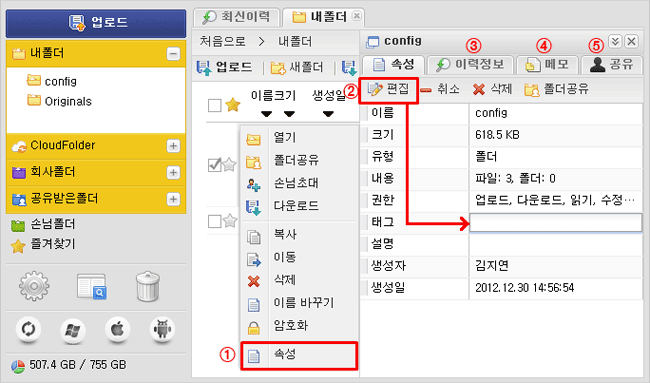
Task: Click the 태그 input field
Action: coord(555,223)
